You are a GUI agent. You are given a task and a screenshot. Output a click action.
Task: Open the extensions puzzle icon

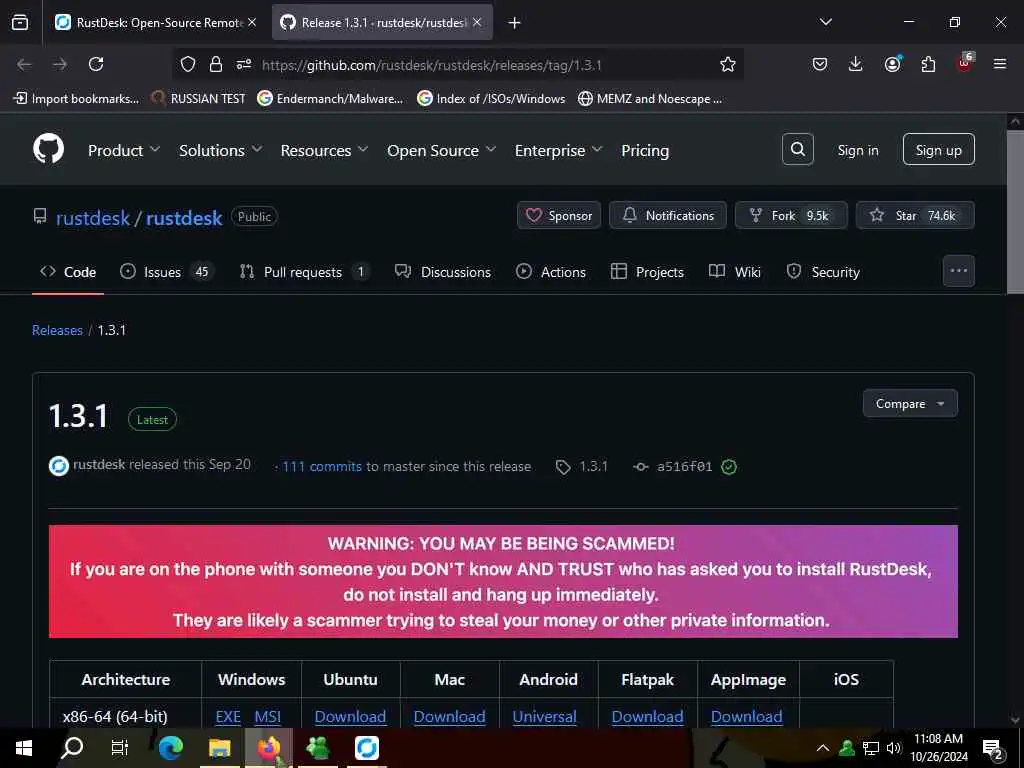[x=928, y=64]
